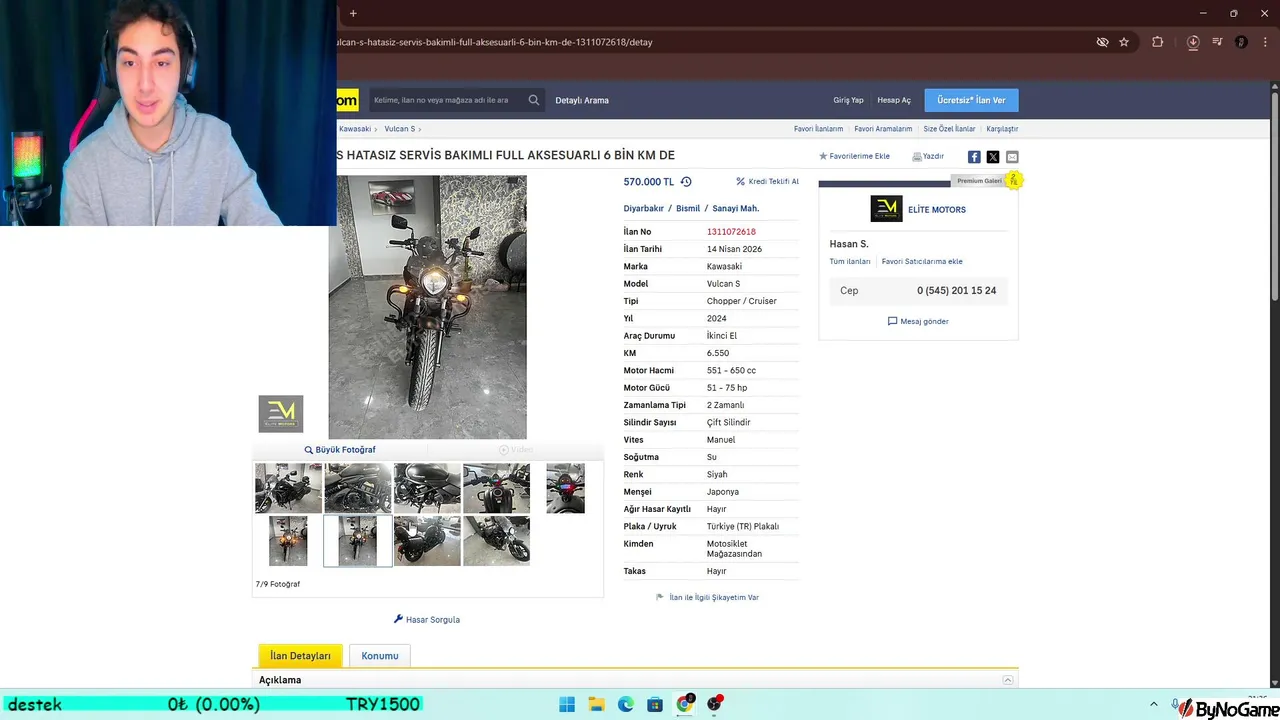Click Hesap Aç
This screenshot has width=1280, height=720.
coord(894,100)
